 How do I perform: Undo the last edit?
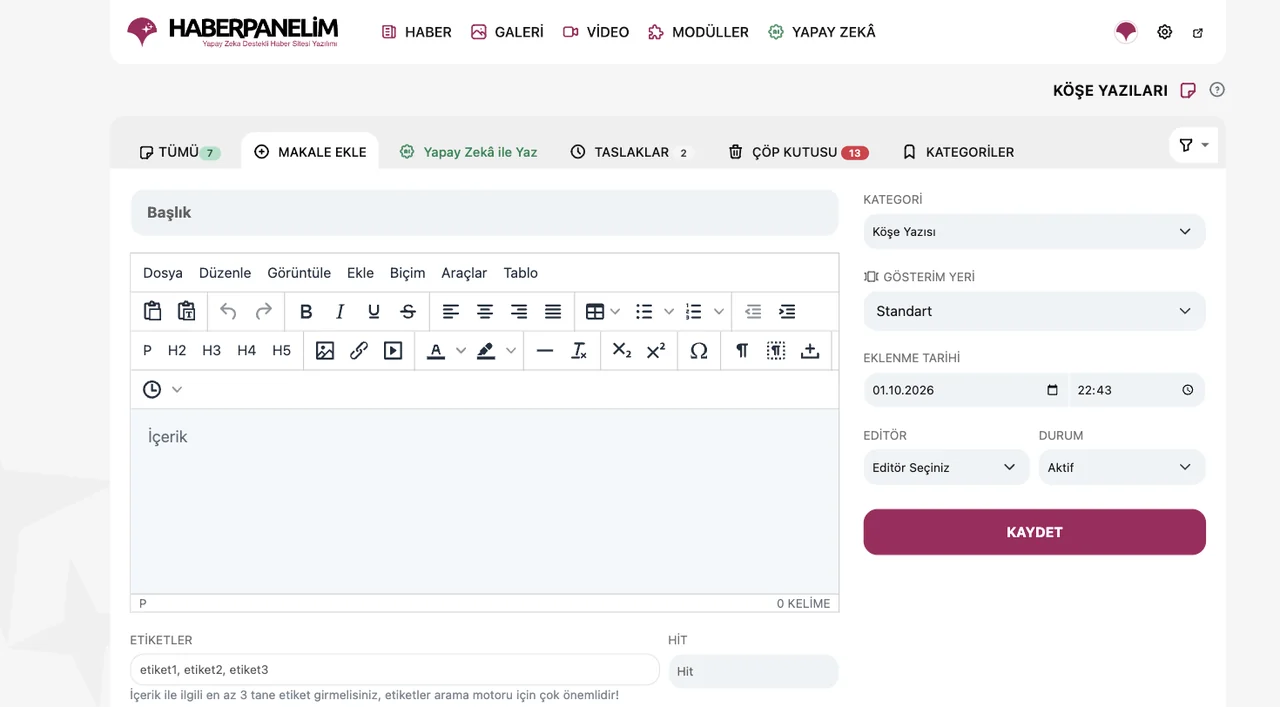point(228,311)
